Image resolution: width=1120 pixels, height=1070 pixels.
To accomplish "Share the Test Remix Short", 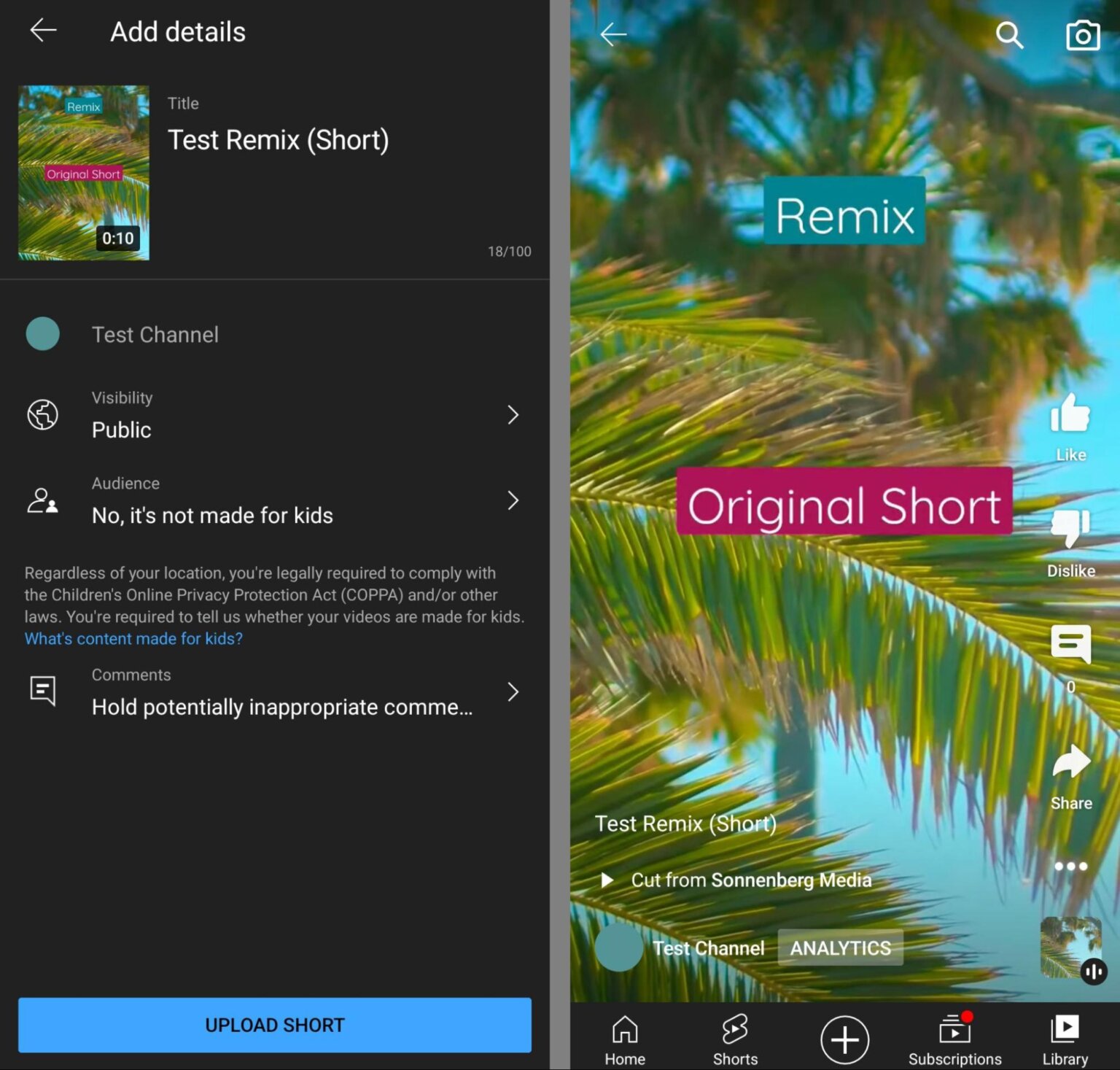I will pos(1070,763).
